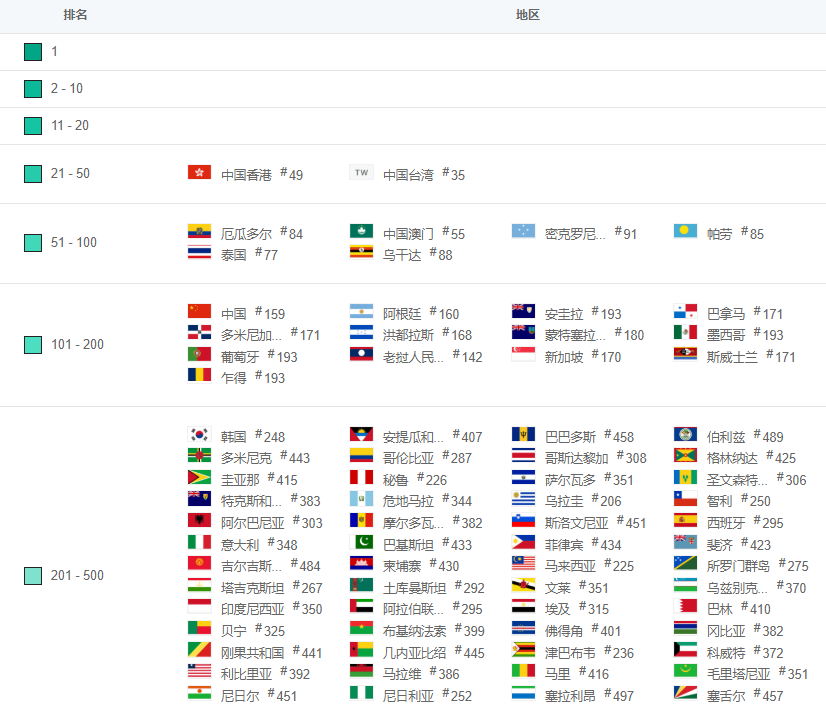Open the 中国香港 region entry

click(246, 174)
